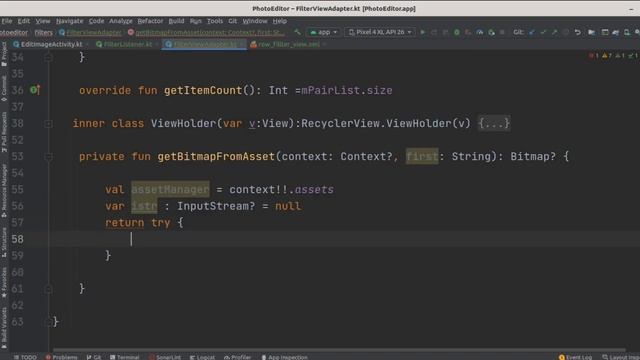Open the SonarLint tool window

click(165, 357)
